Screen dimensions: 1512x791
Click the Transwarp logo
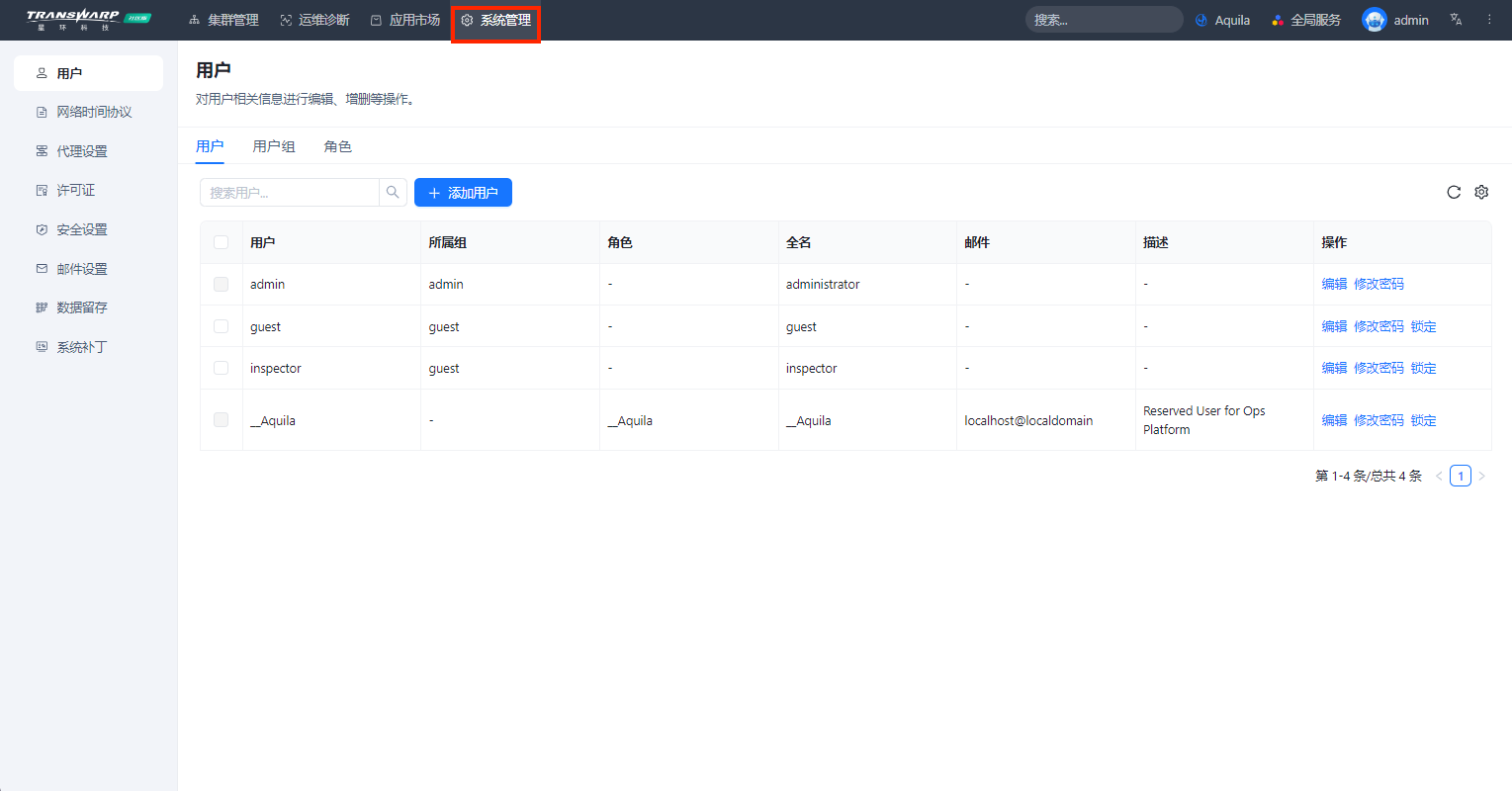(88, 20)
